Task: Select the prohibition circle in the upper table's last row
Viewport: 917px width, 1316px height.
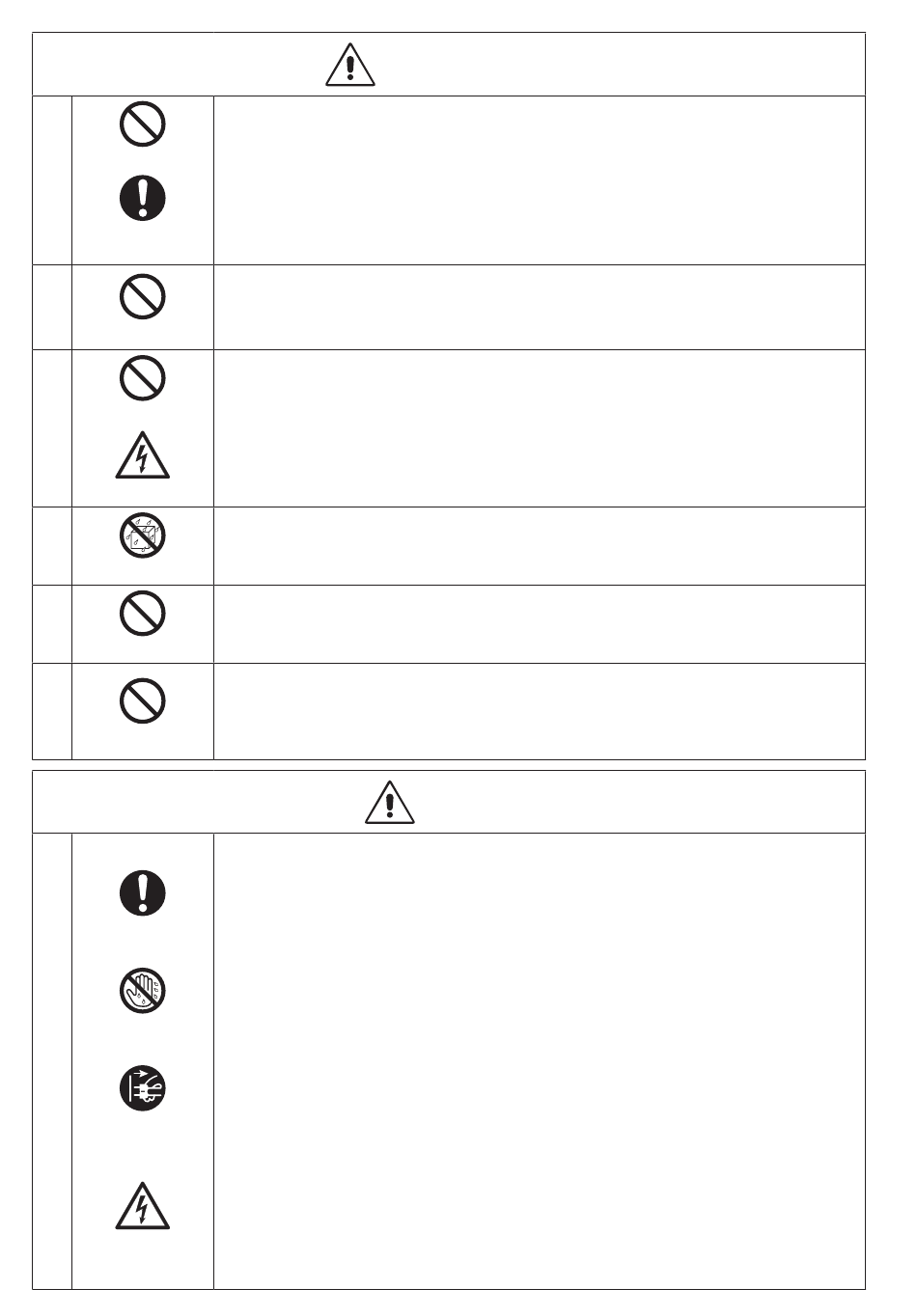Action: [143, 700]
